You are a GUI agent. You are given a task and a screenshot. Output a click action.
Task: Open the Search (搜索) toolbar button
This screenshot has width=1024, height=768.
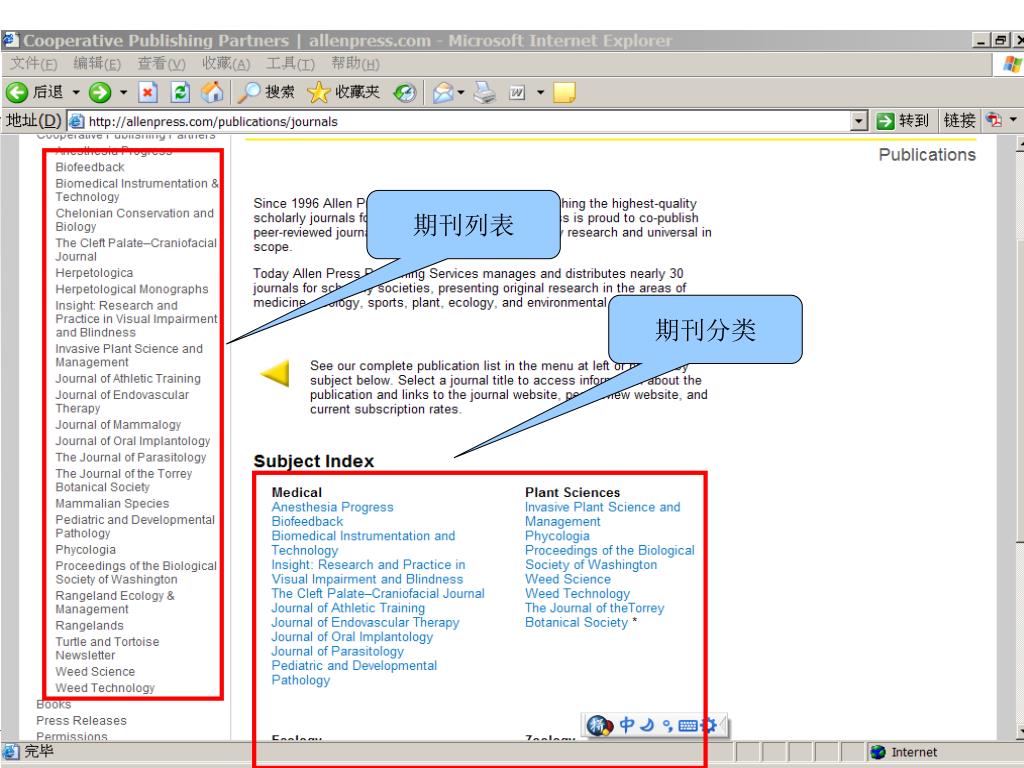tap(266, 93)
